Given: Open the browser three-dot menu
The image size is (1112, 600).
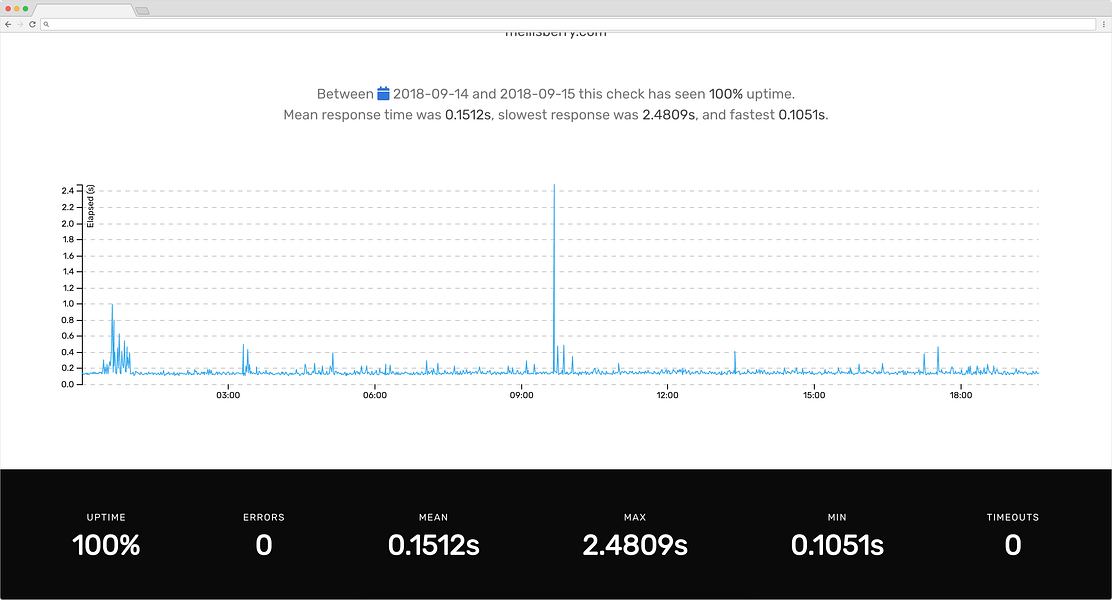Looking at the screenshot, I should pos(1103,24).
